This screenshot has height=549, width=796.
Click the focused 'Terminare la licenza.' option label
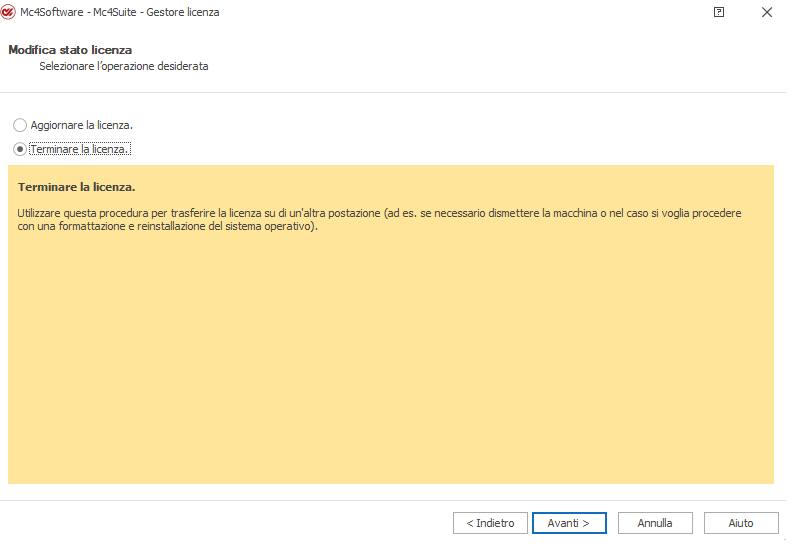click(x=80, y=149)
